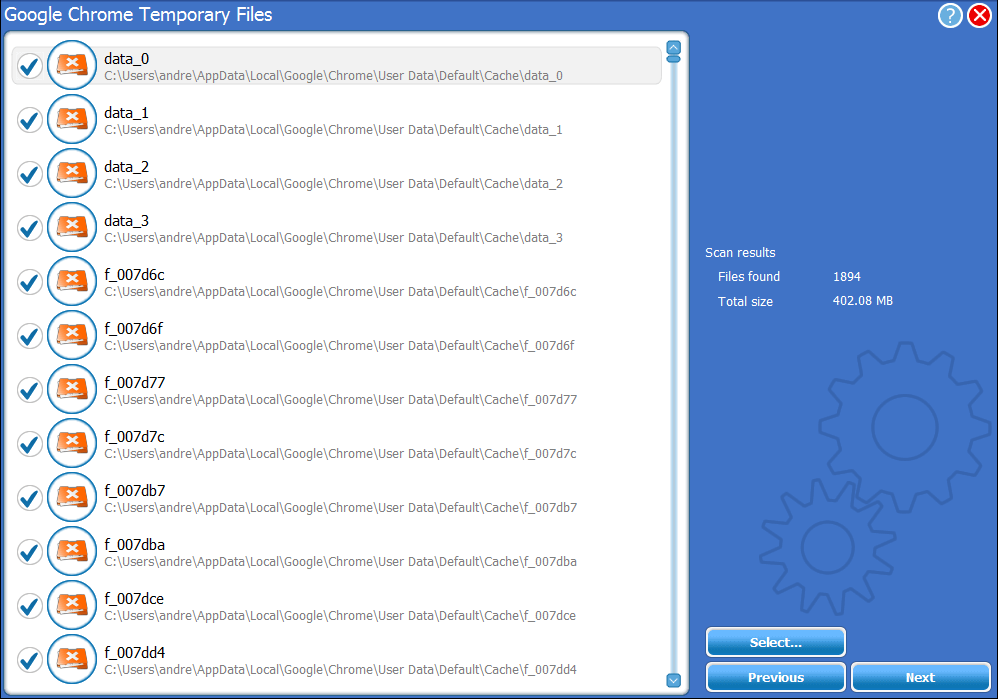Toggle the f_007db7 checkbox
Viewport: 998px width, 699px height.
pos(29,498)
